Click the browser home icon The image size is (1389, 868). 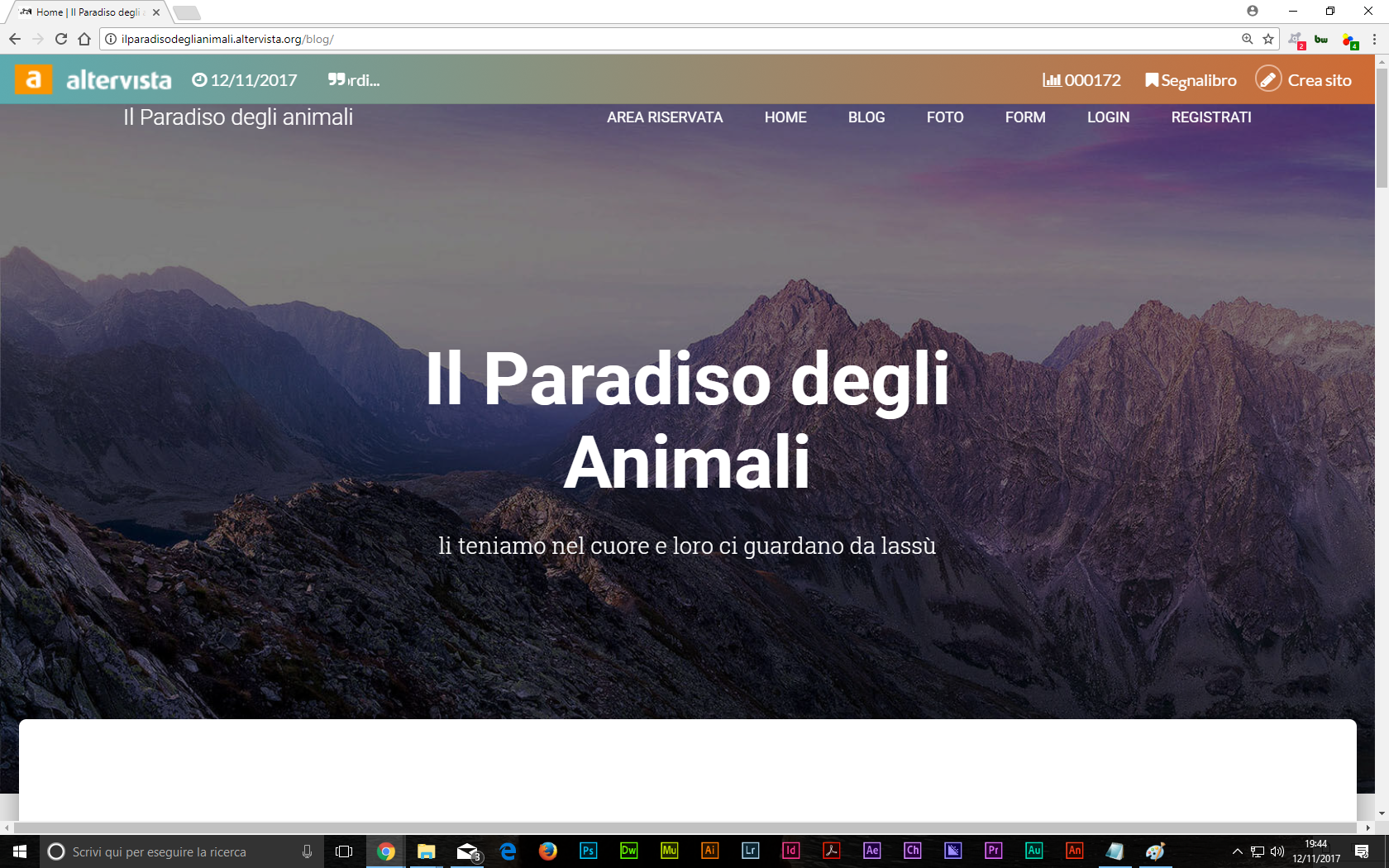coord(84,39)
